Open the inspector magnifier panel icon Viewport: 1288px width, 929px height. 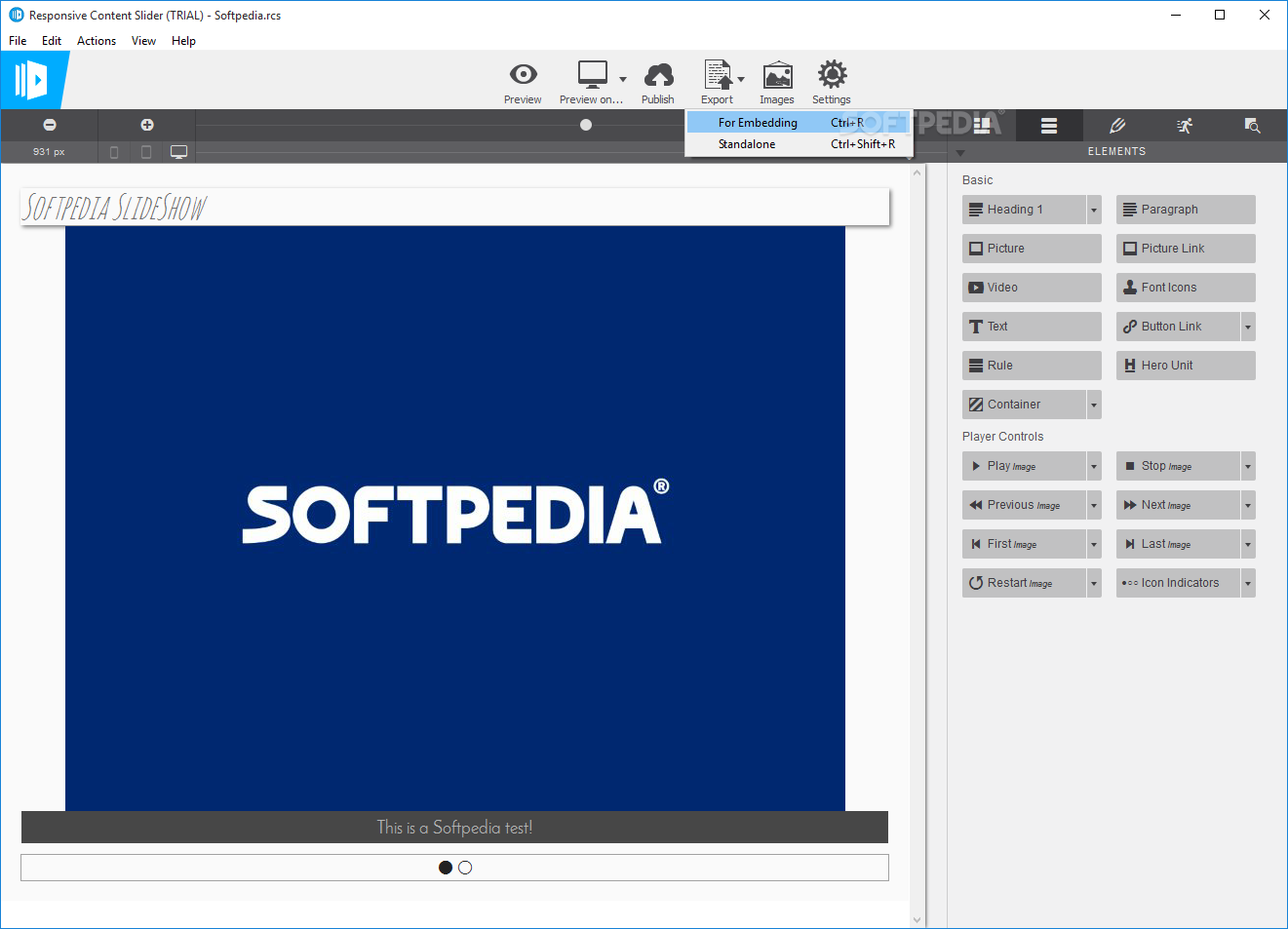pos(1253,126)
